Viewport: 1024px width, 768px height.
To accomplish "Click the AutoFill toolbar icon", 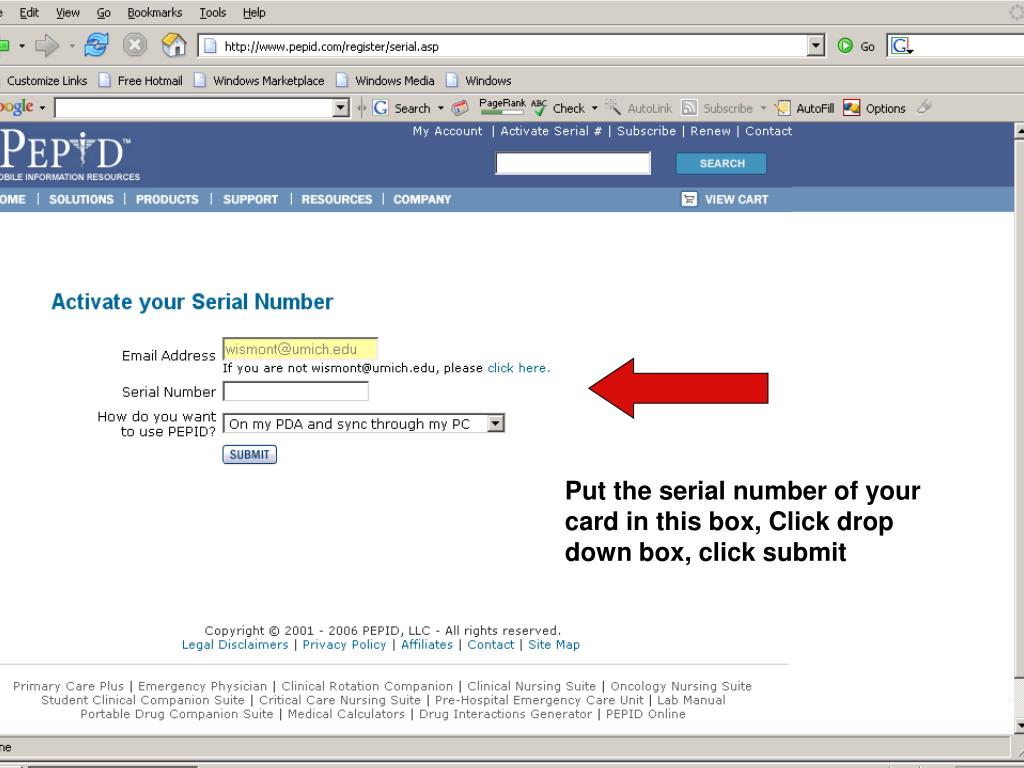I will [x=782, y=108].
